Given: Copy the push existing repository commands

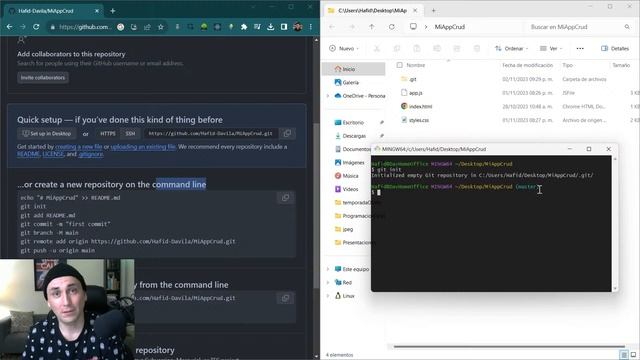Looking at the screenshot, I should click(285, 298).
